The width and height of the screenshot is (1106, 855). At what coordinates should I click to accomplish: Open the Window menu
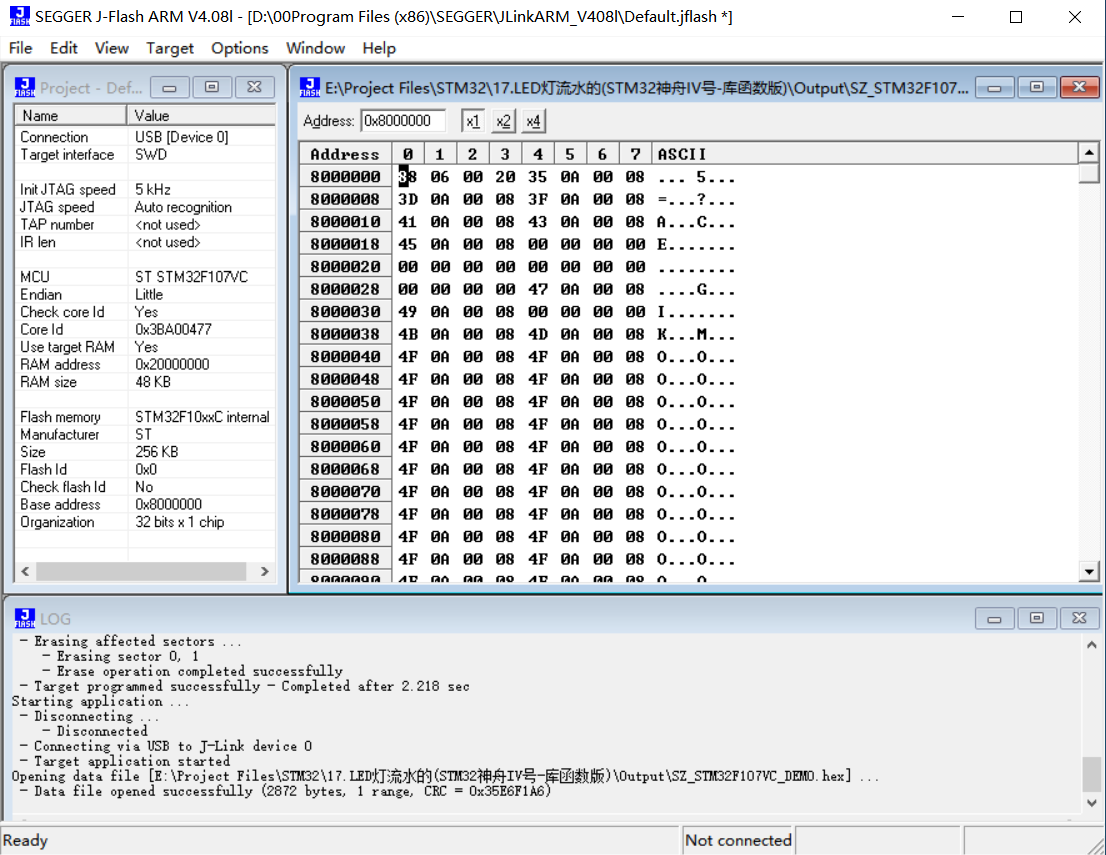tap(315, 48)
